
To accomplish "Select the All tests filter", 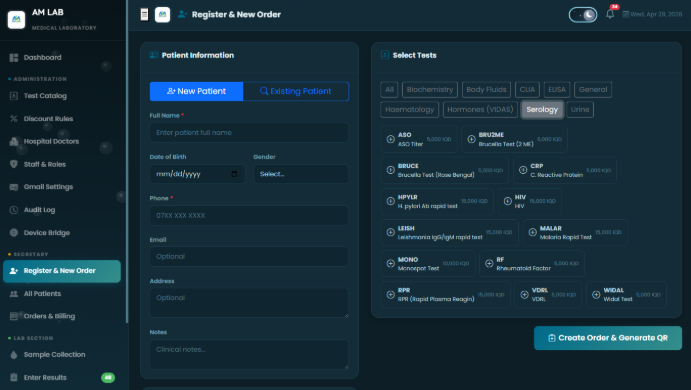I will tap(389, 89).
